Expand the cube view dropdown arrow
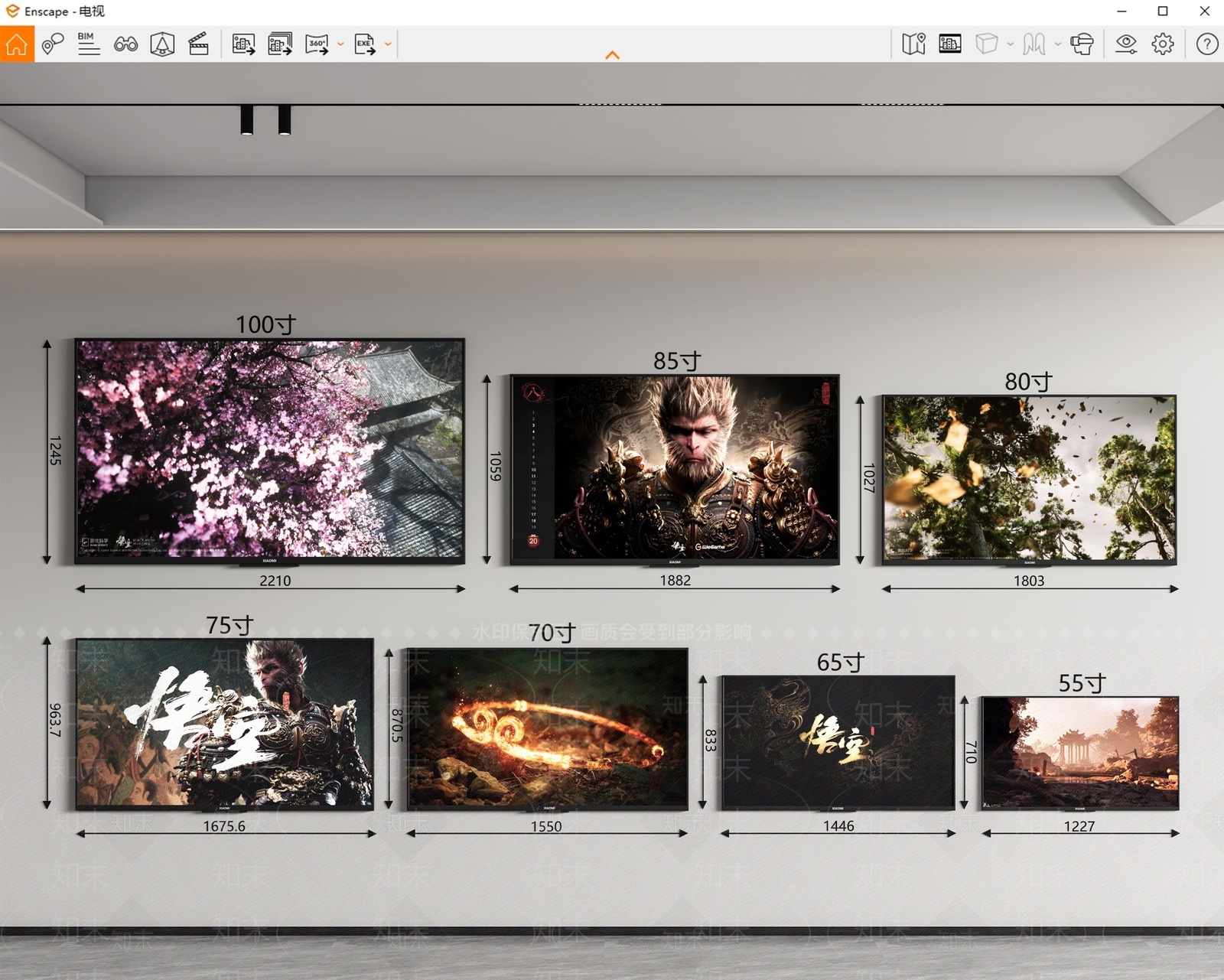The image size is (1224, 980). click(1011, 44)
